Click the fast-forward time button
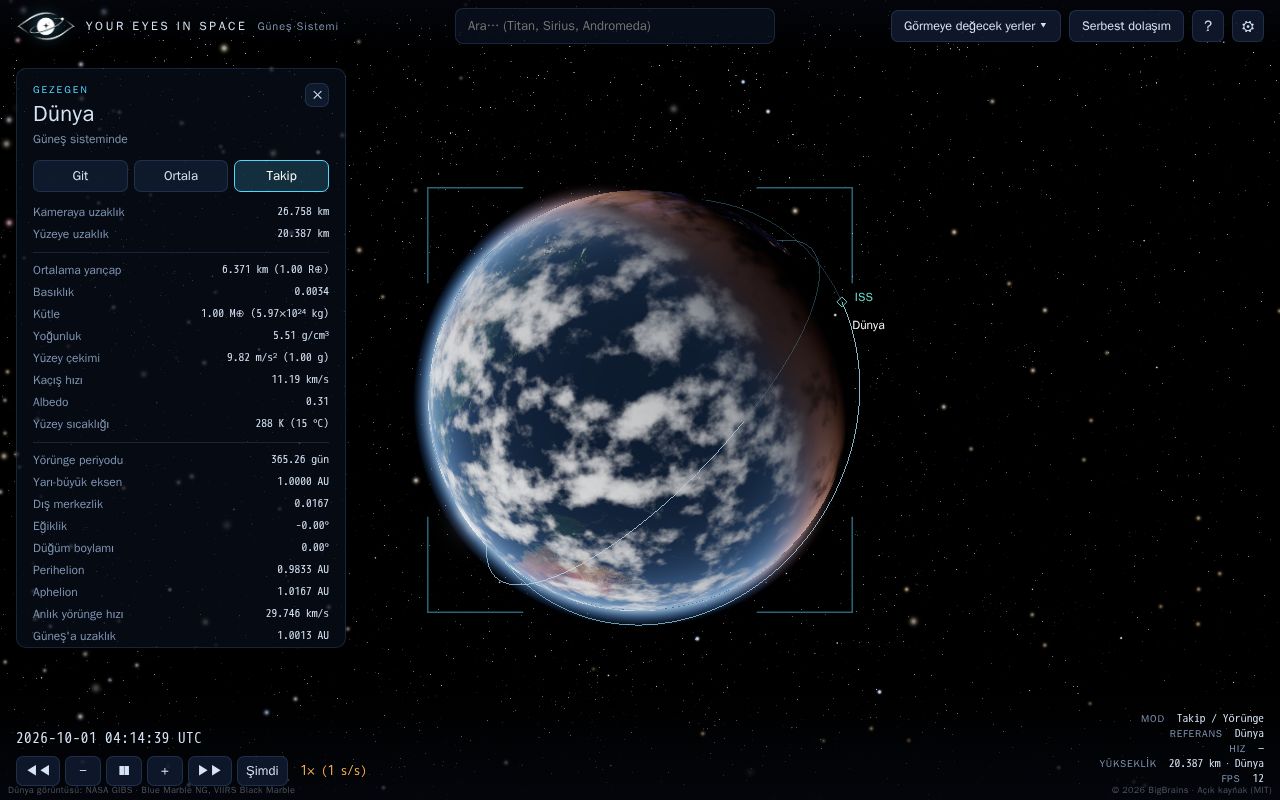The height and width of the screenshot is (800, 1280). 210,771
